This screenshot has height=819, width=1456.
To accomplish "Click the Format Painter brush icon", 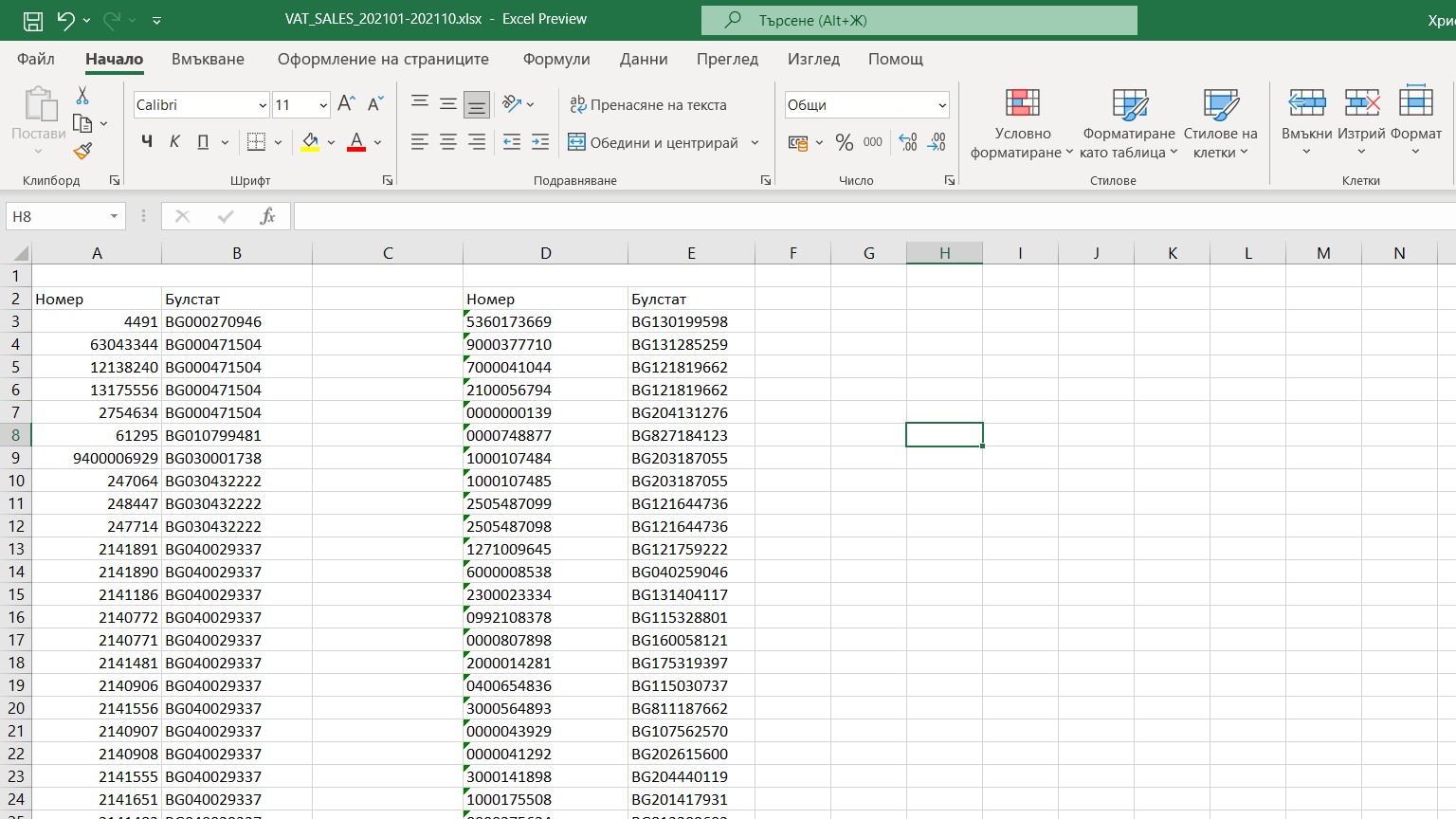I will click(82, 151).
